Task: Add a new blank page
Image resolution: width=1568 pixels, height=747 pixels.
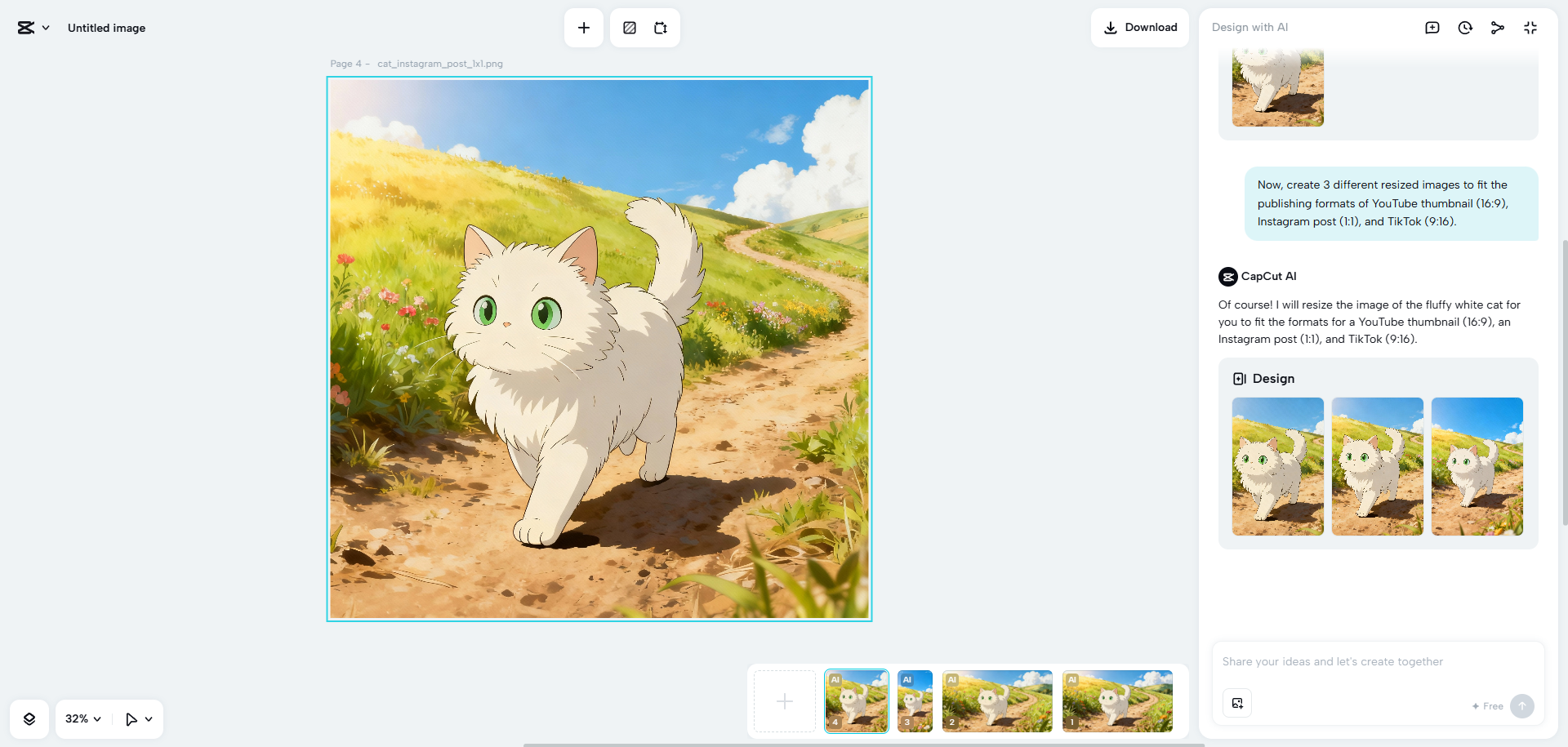Action: (785, 701)
